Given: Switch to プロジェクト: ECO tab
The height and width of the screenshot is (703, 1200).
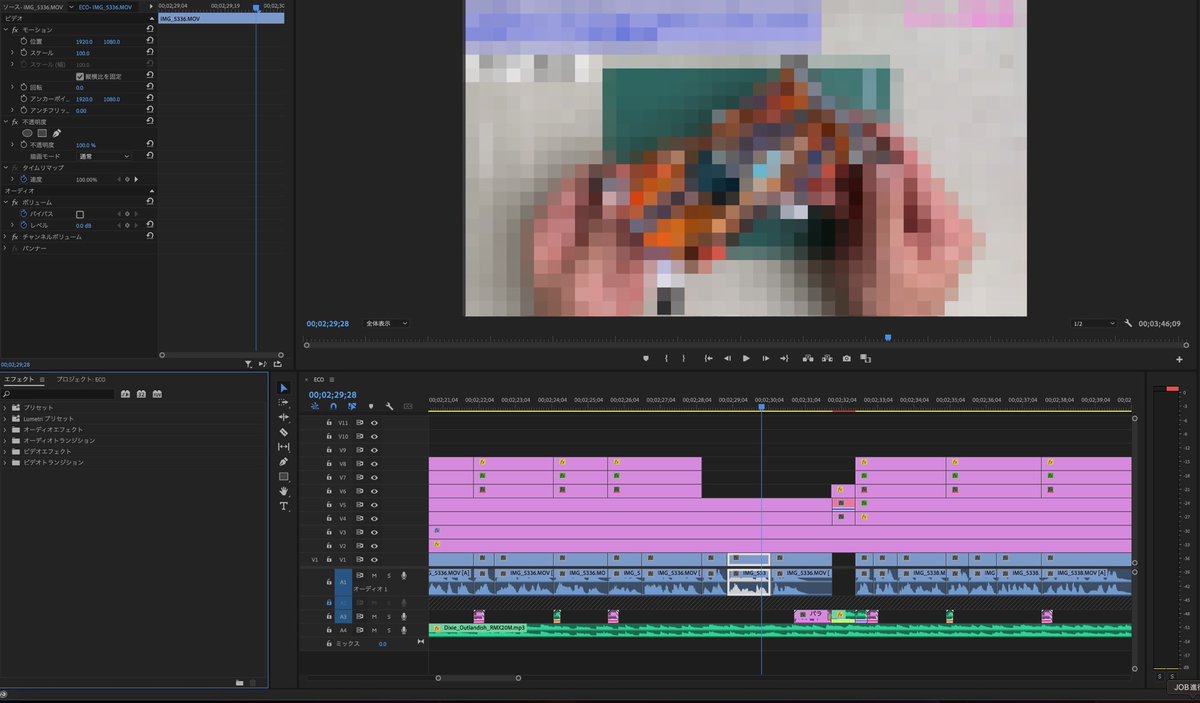Looking at the screenshot, I should coord(80,379).
